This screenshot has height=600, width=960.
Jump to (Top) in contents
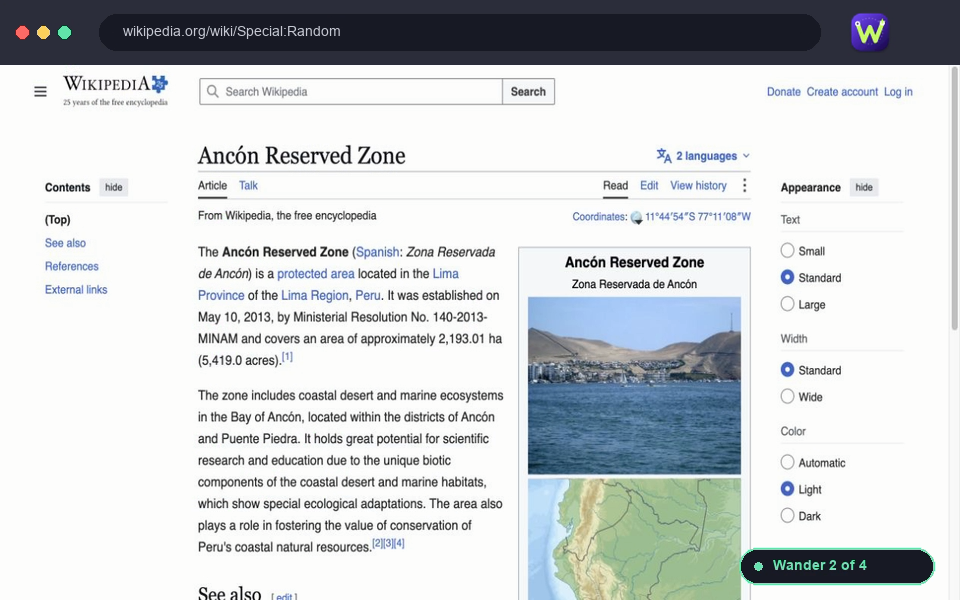[x=58, y=220]
